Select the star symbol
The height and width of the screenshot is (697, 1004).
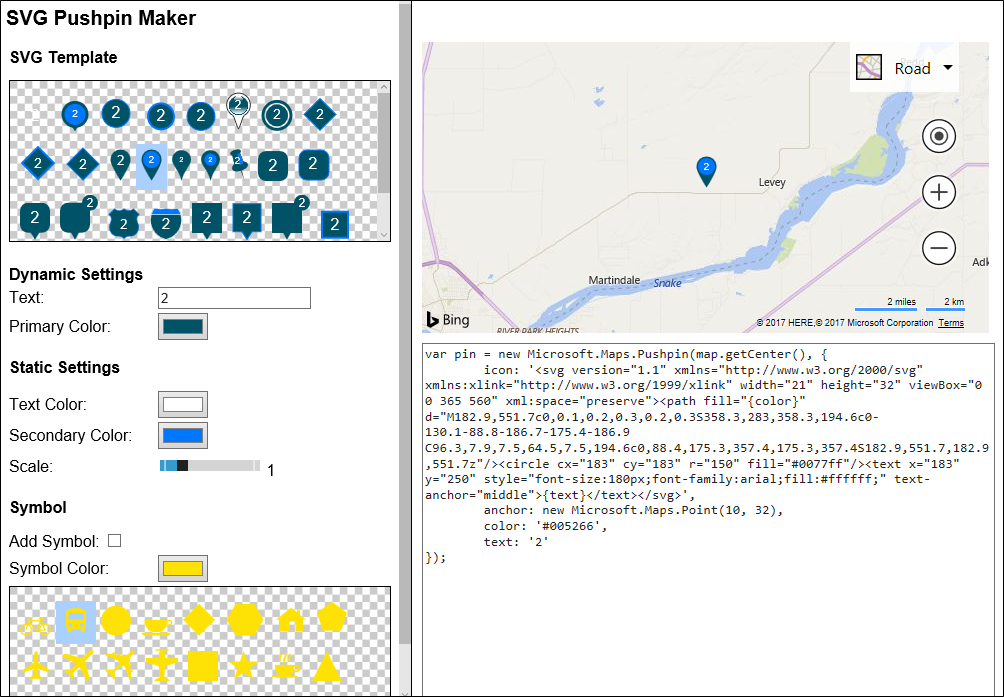click(x=243, y=663)
